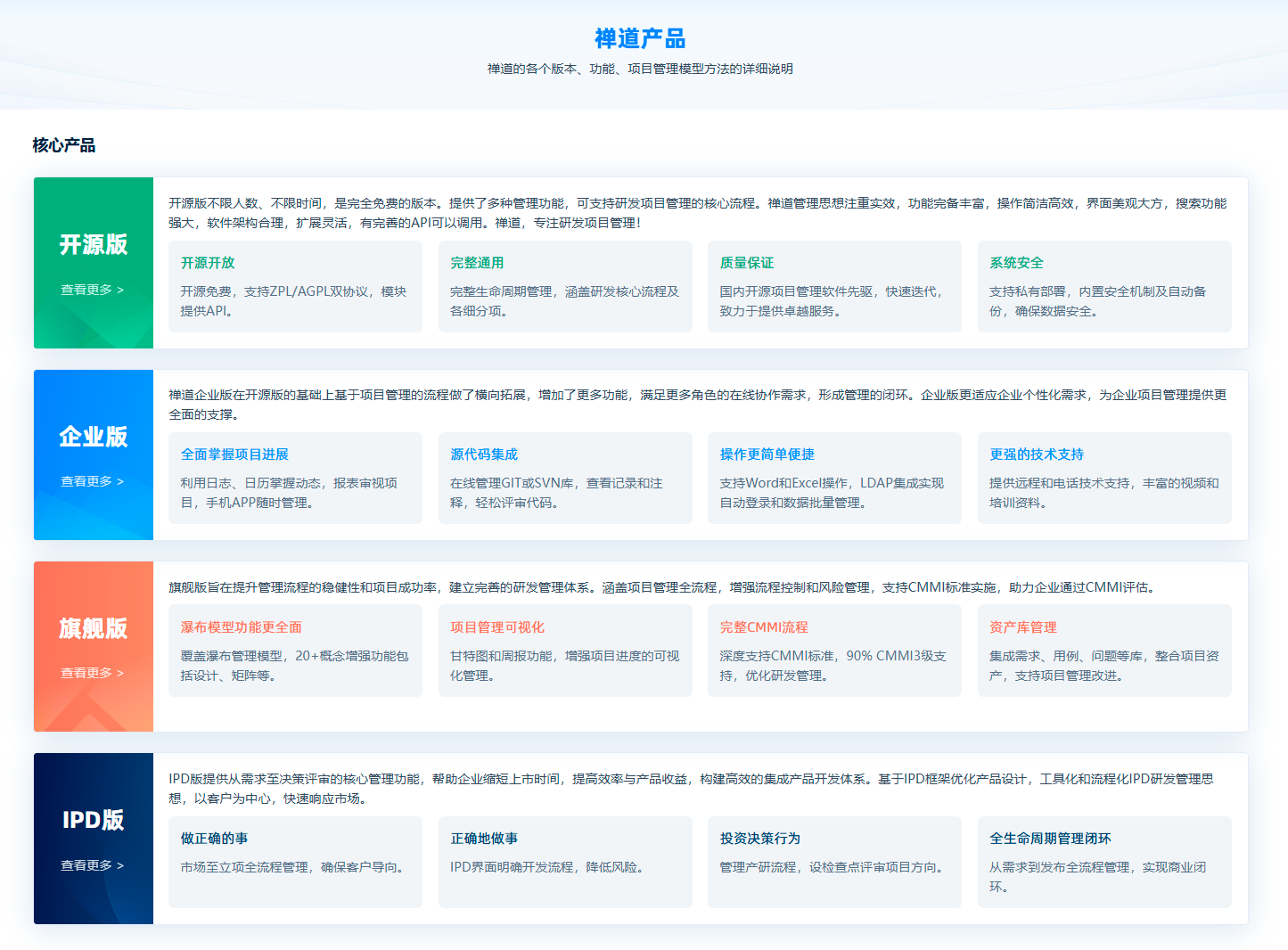Click the intro paragraph starting with 开源版不限人数、不限时间
1288x950 pixels.
tap(698, 213)
